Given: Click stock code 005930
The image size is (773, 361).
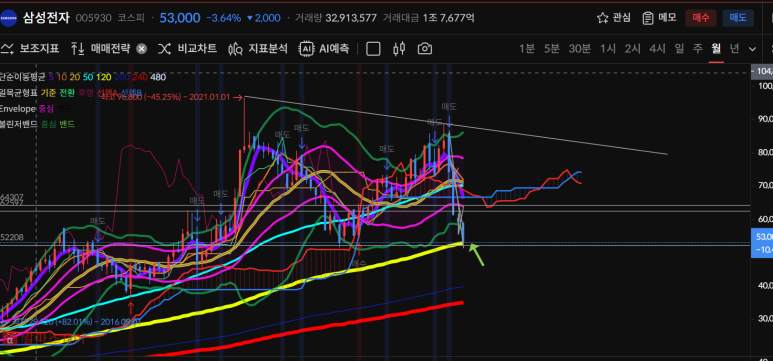Looking at the screenshot, I should [x=93, y=18].
